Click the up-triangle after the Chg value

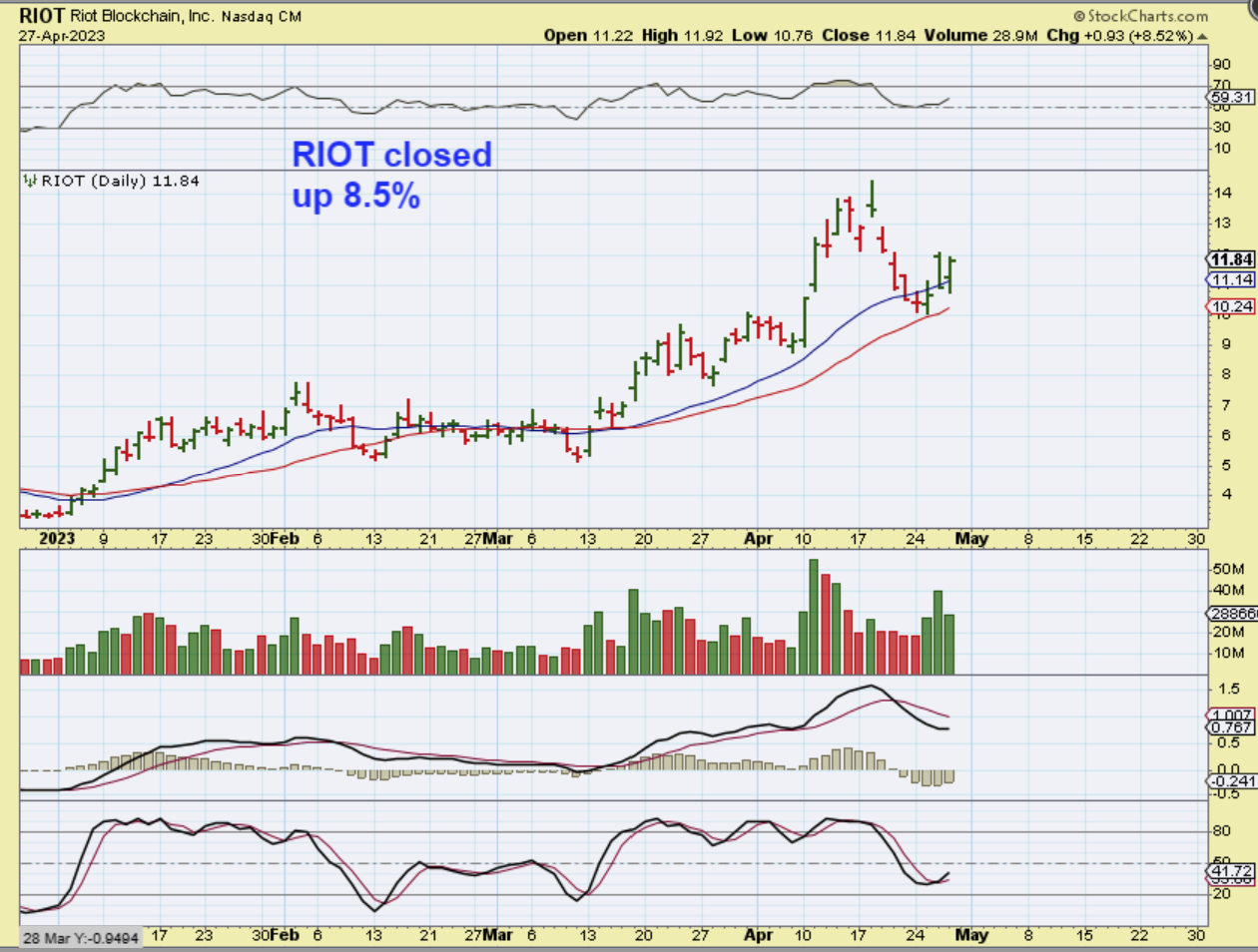point(1202,36)
